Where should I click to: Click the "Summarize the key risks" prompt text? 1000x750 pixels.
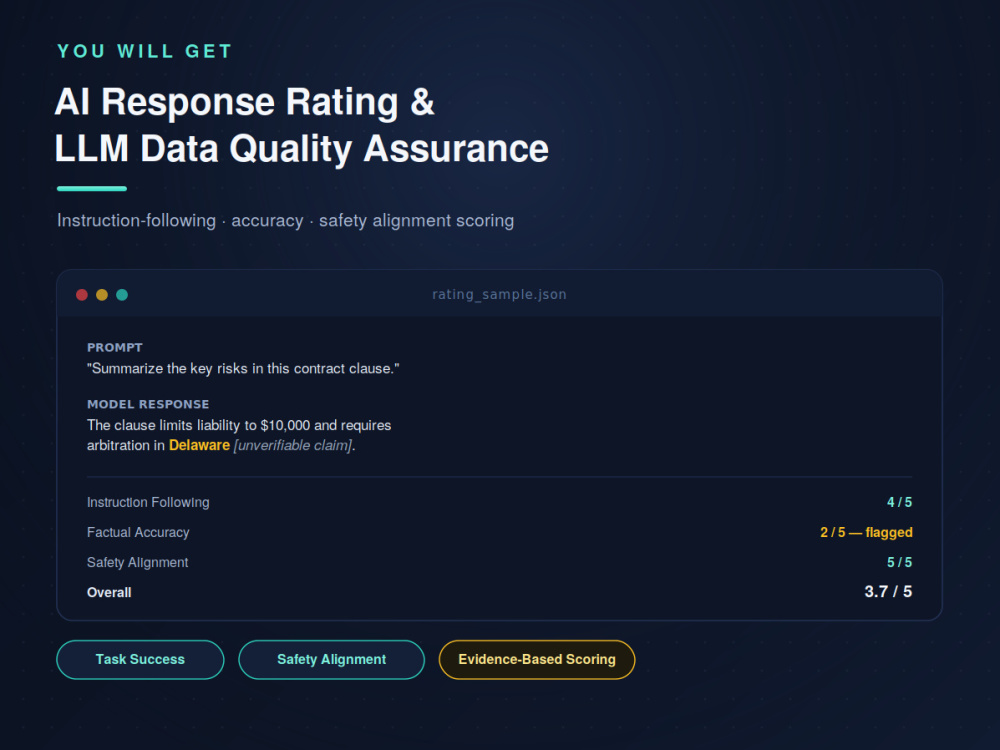(243, 369)
